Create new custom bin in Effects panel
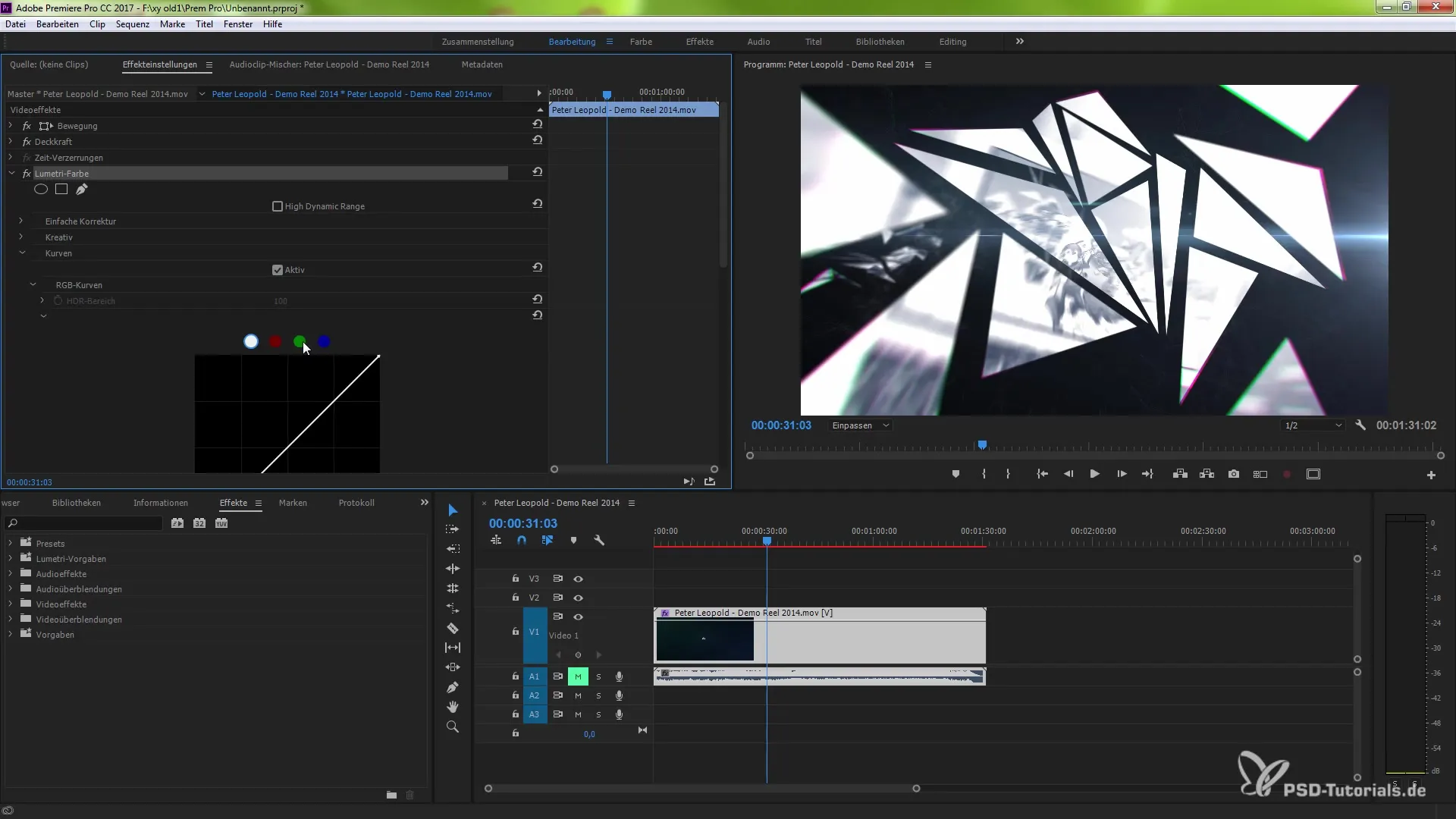Image resolution: width=1456 pixels, height=819 pixels. pyautogui.click(x=391, y=795)
